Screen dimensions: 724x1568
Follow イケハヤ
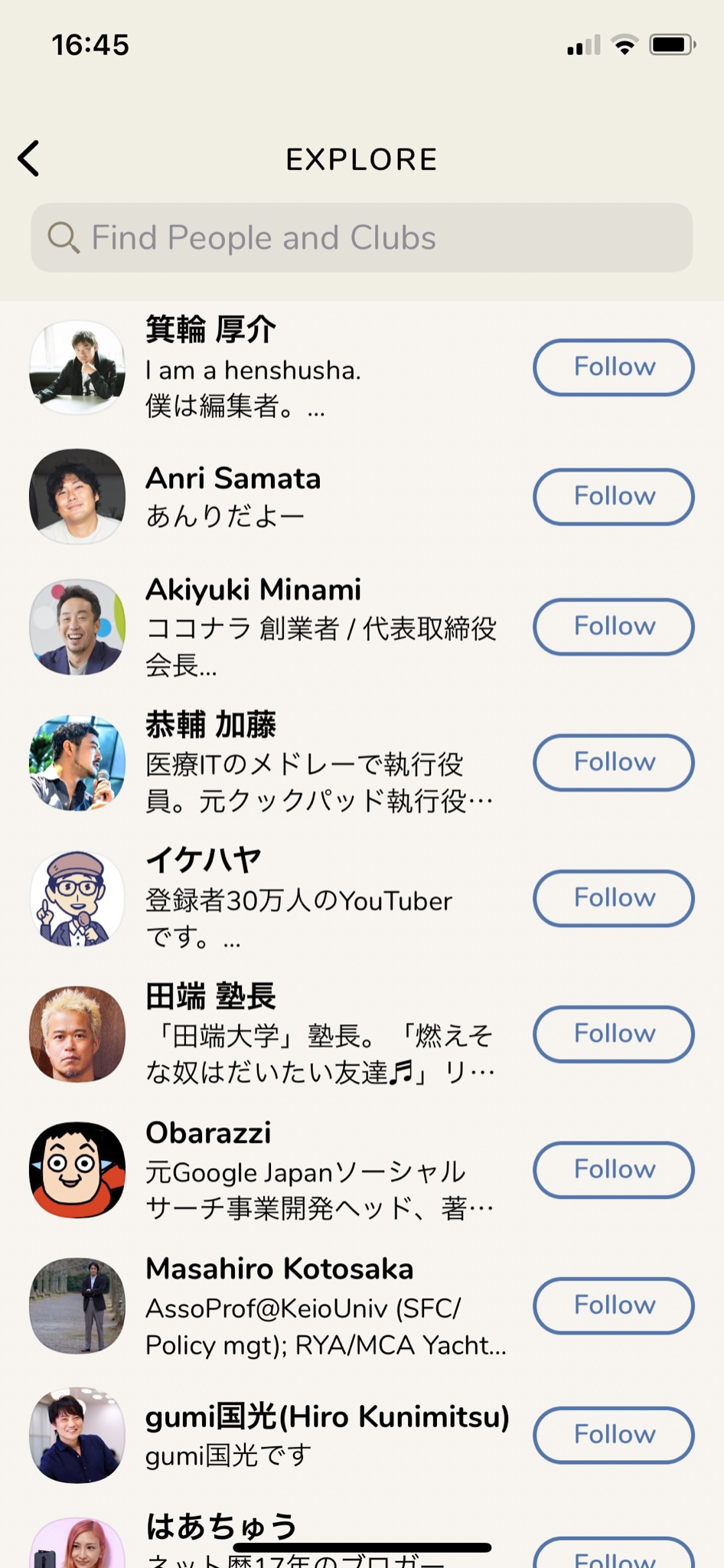[614, 898]
